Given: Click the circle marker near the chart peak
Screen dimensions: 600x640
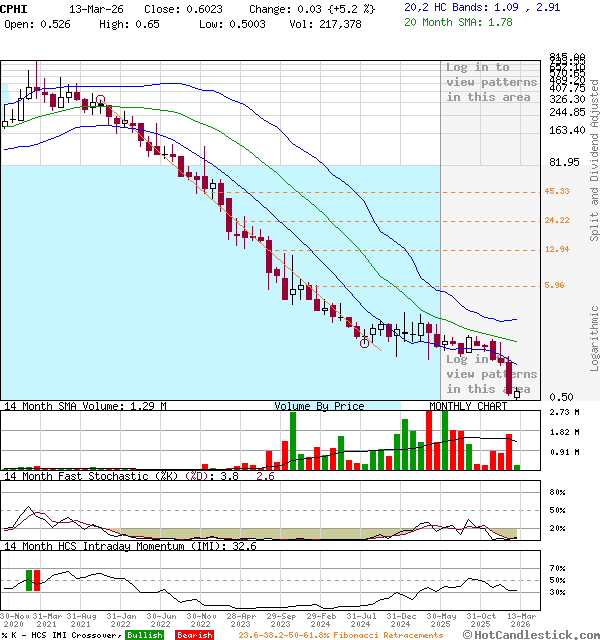Looking at the screenshot, I should point(99,101).
